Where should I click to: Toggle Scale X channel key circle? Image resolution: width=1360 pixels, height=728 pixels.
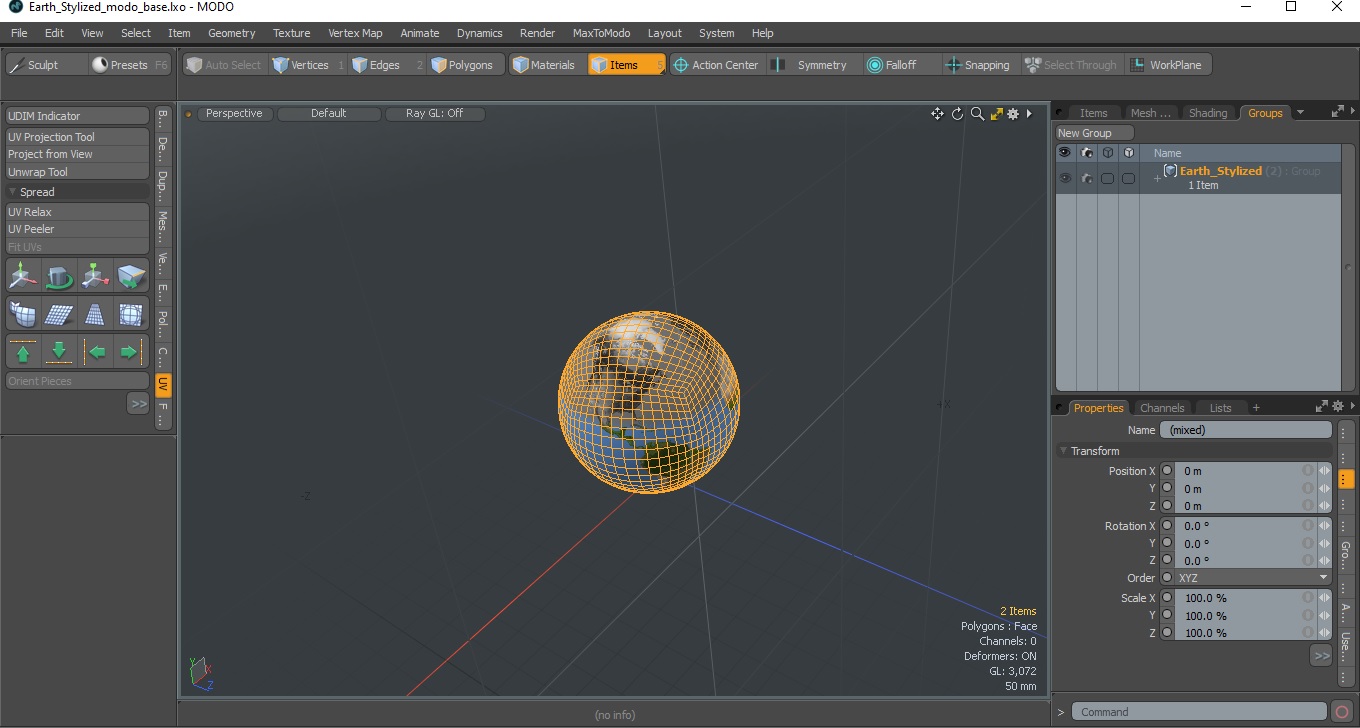tap(1167, 598)
